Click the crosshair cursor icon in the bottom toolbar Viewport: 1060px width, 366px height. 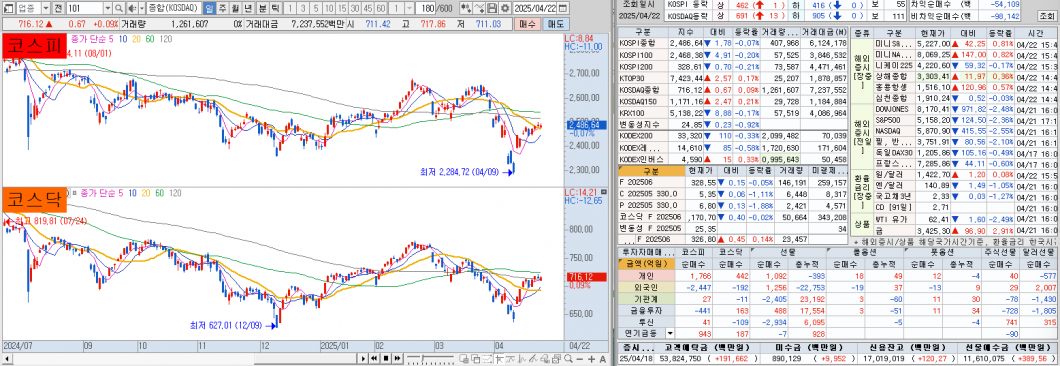click(x=499, y=359)
